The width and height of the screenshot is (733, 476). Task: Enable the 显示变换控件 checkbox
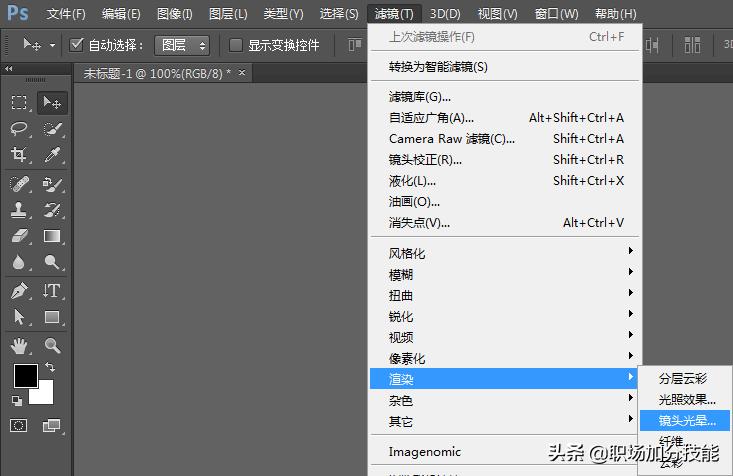click(236, 45)
